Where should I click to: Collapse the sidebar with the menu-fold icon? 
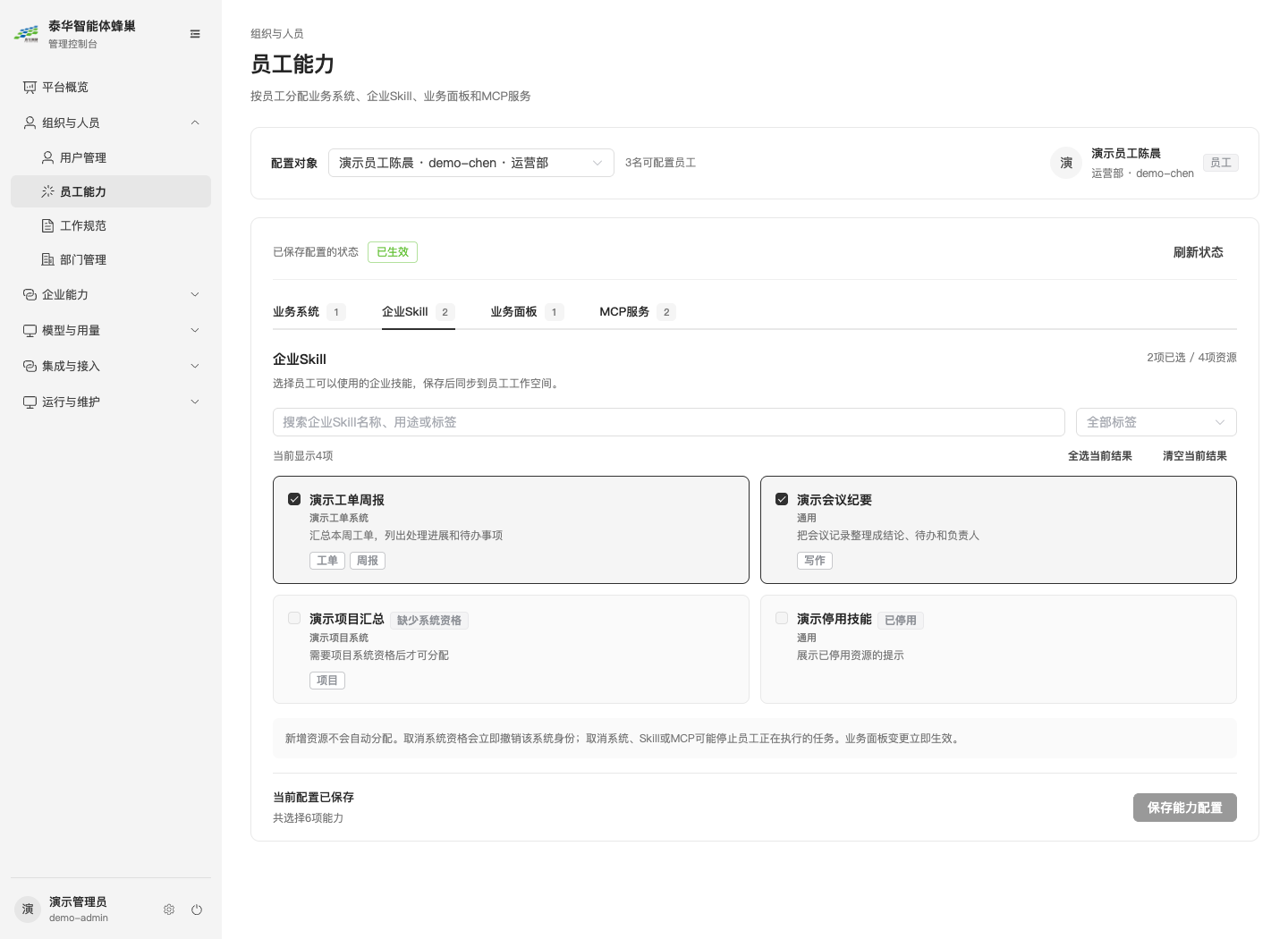click(x=195, y=34)
